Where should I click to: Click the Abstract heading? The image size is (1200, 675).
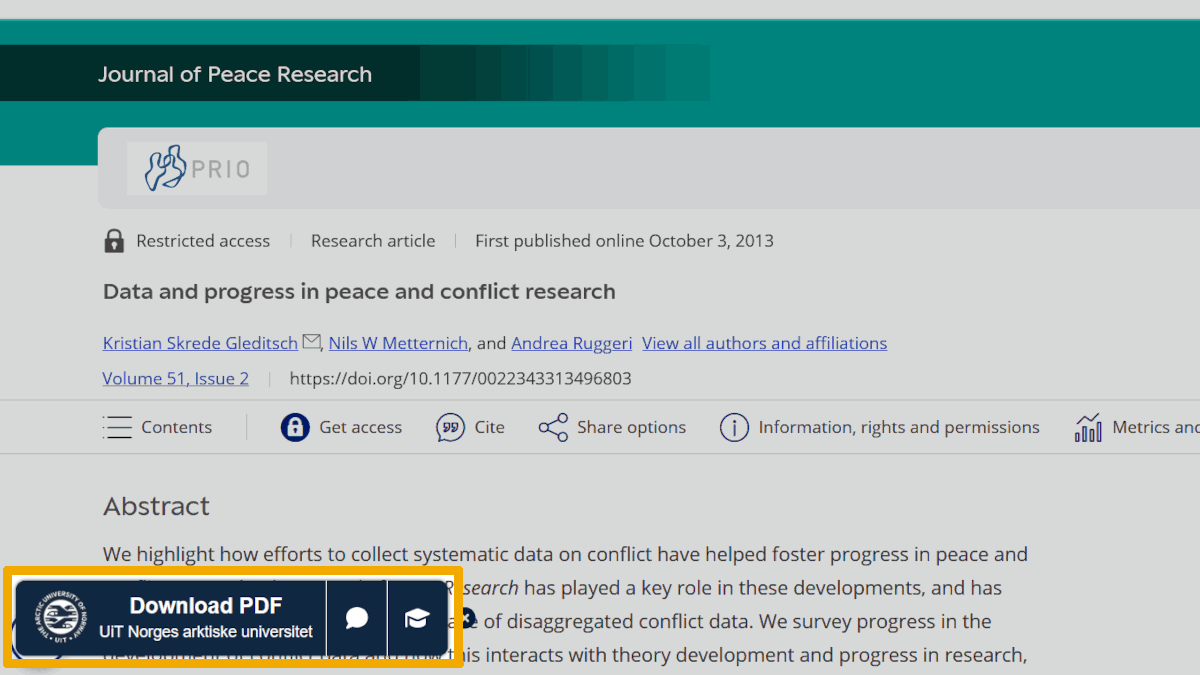(x=156, y=506)
